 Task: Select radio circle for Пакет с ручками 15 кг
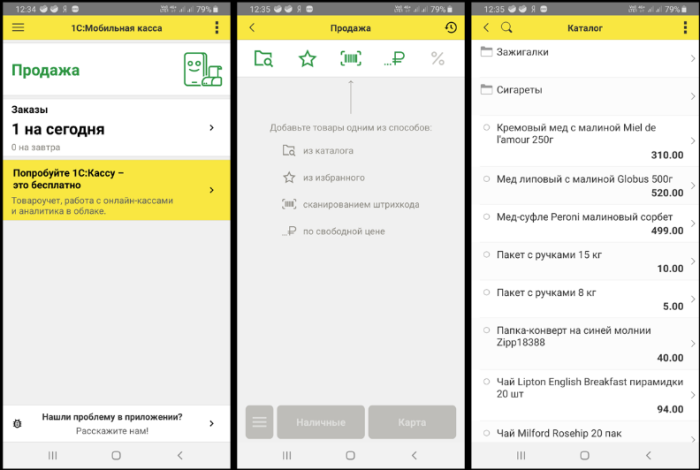pos(486,255)
